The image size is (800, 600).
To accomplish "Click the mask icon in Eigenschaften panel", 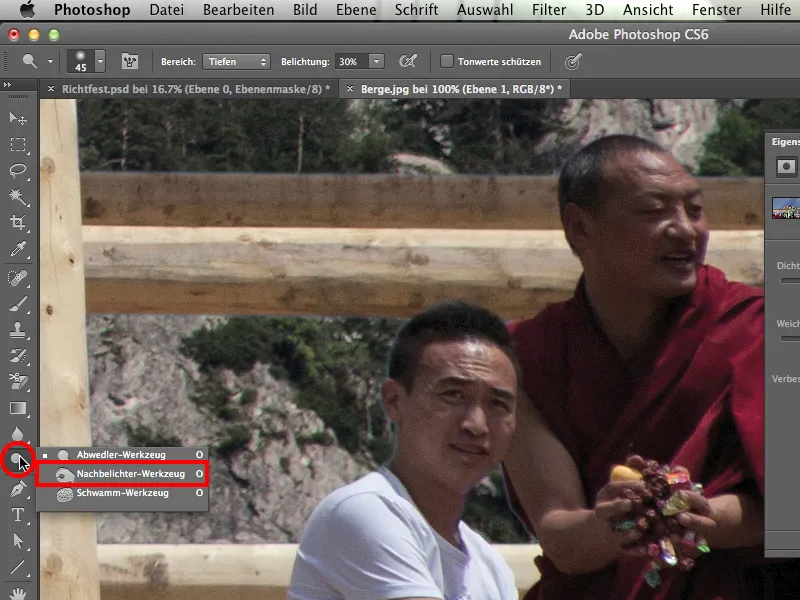I will [x=786, y=167].
